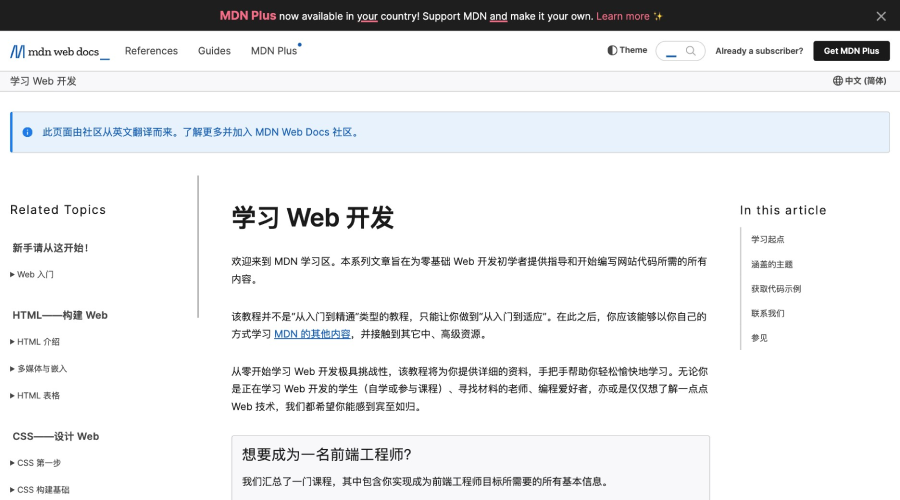Jump to 联系我们 section
Image resolution: width=900 pixels, height=500 pixels.
coord(767,313)
